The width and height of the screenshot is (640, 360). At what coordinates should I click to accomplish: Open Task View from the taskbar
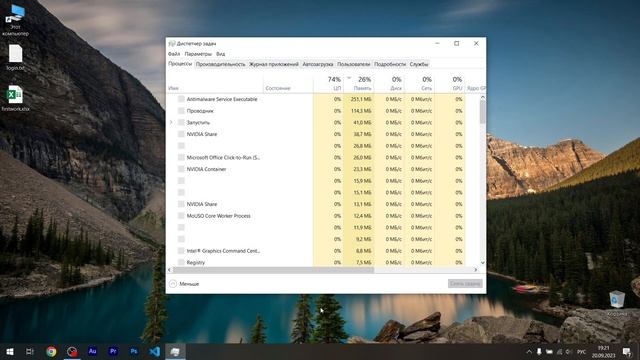pos(30,351)
